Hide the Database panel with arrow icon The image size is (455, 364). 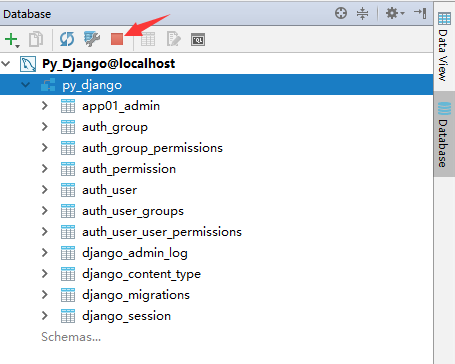tap(420, 13)
